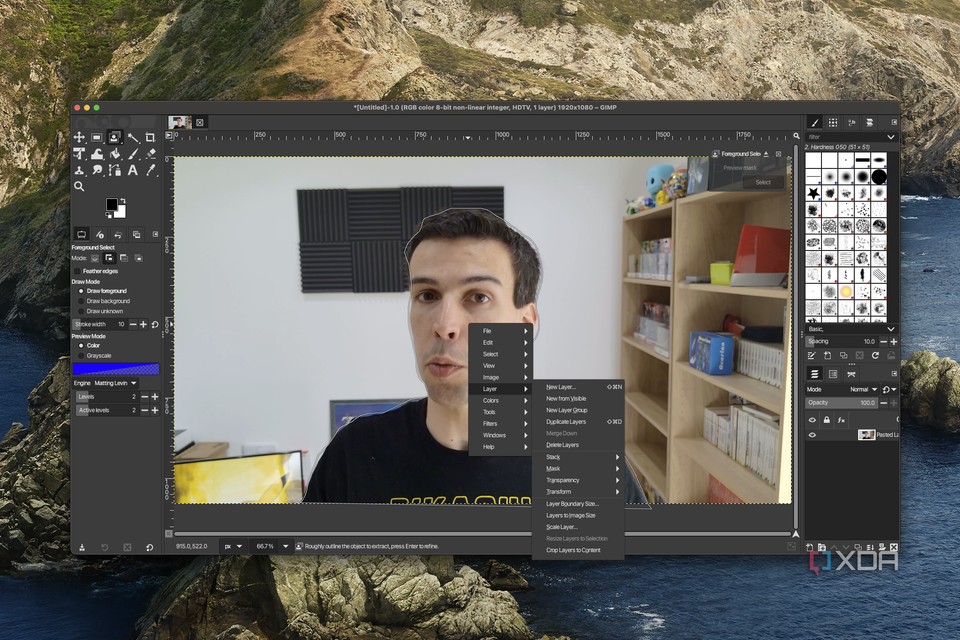Create a new brush

coord(827,356)
